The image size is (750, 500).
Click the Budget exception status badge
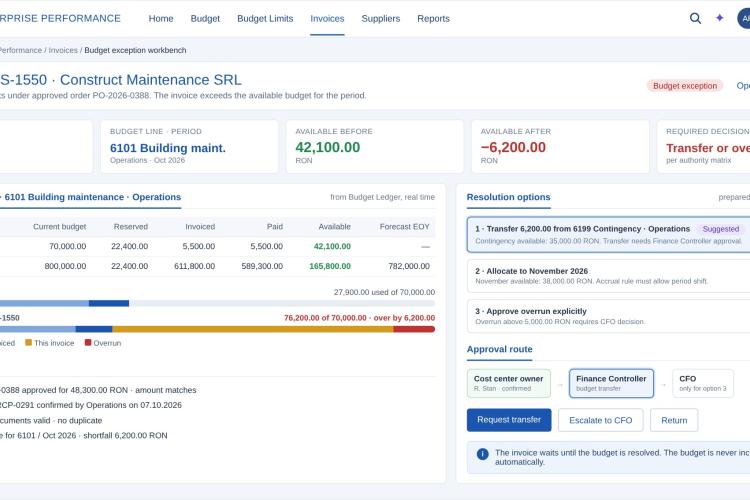coord(685,86)
